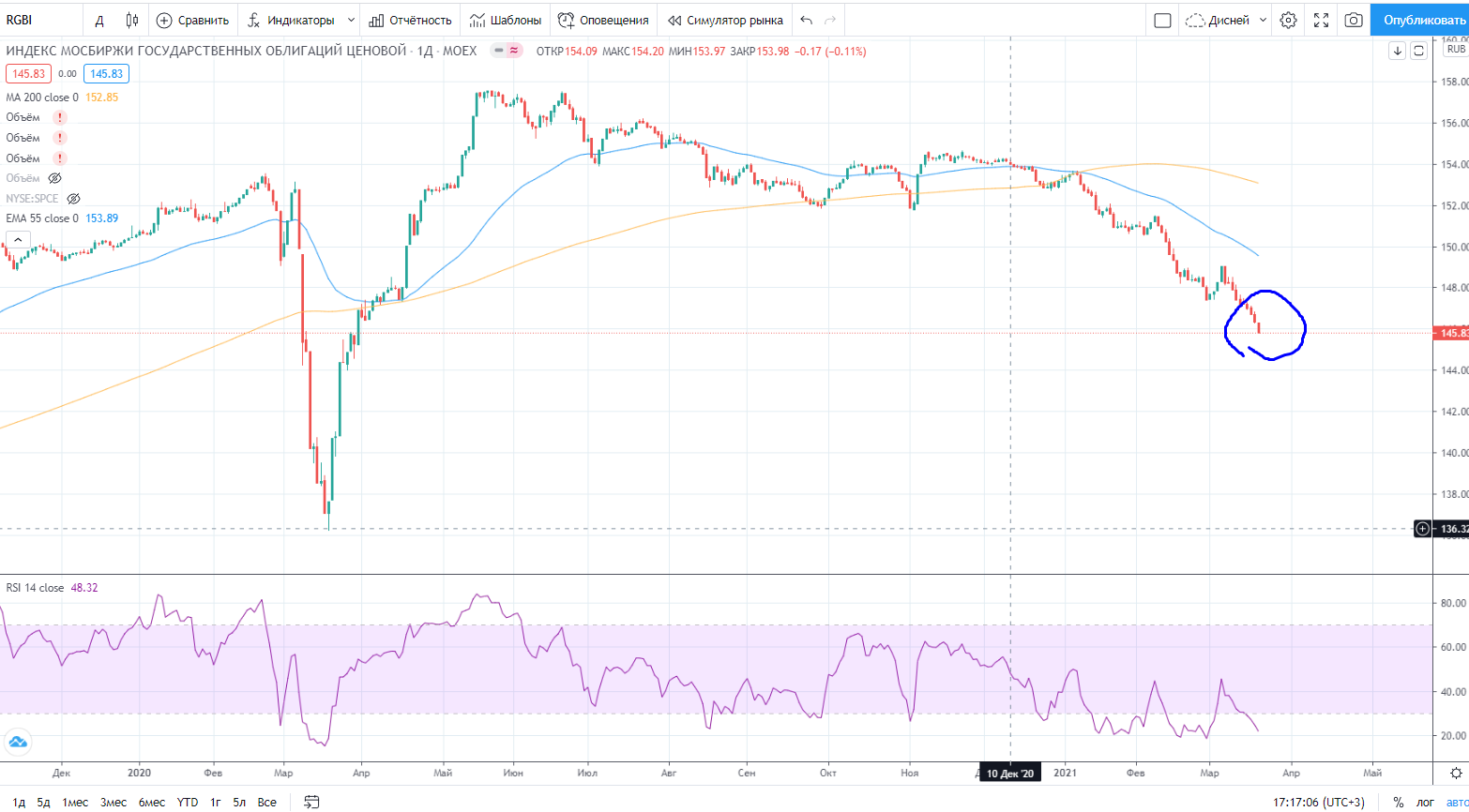Select the 6мес date range
This screenshot has height=812, width=1469.
pyautogui.click(x=151, y=802)
